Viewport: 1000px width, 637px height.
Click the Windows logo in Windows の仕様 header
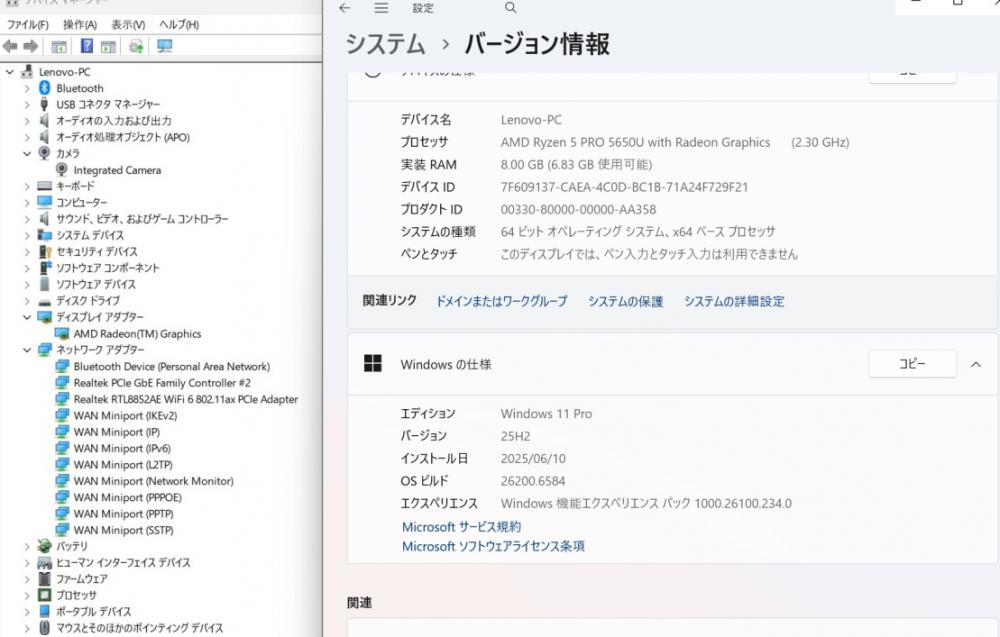[372, 363]
